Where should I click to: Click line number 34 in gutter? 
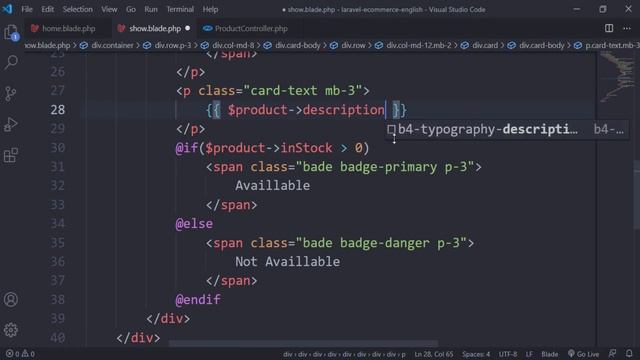pyautogui.click(x=58, y=224)
